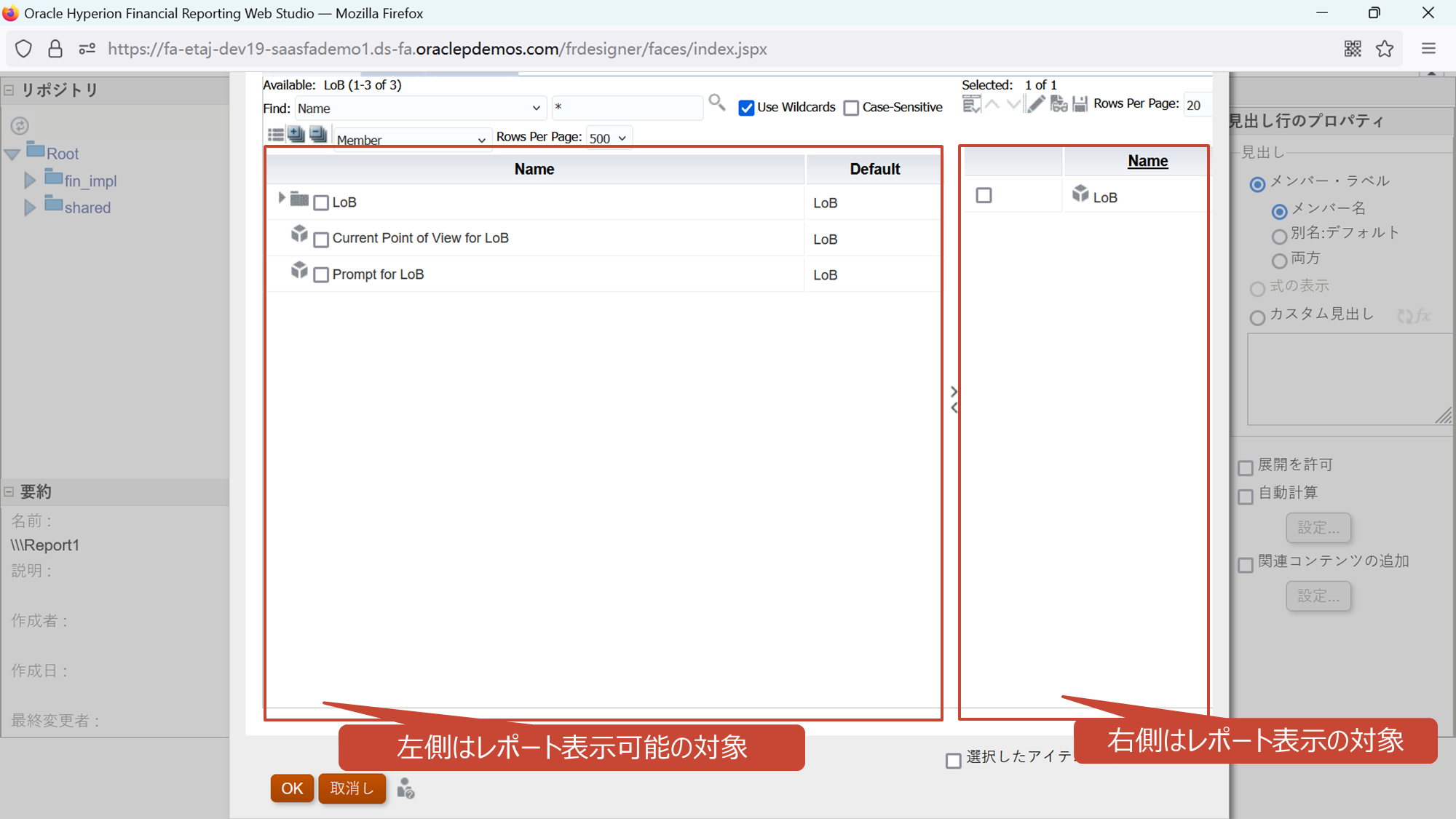The height and width of the screenshot is (819, 1456).
Task: Open the Rows Per Page 500 dropdown
Action: (608, 138)
